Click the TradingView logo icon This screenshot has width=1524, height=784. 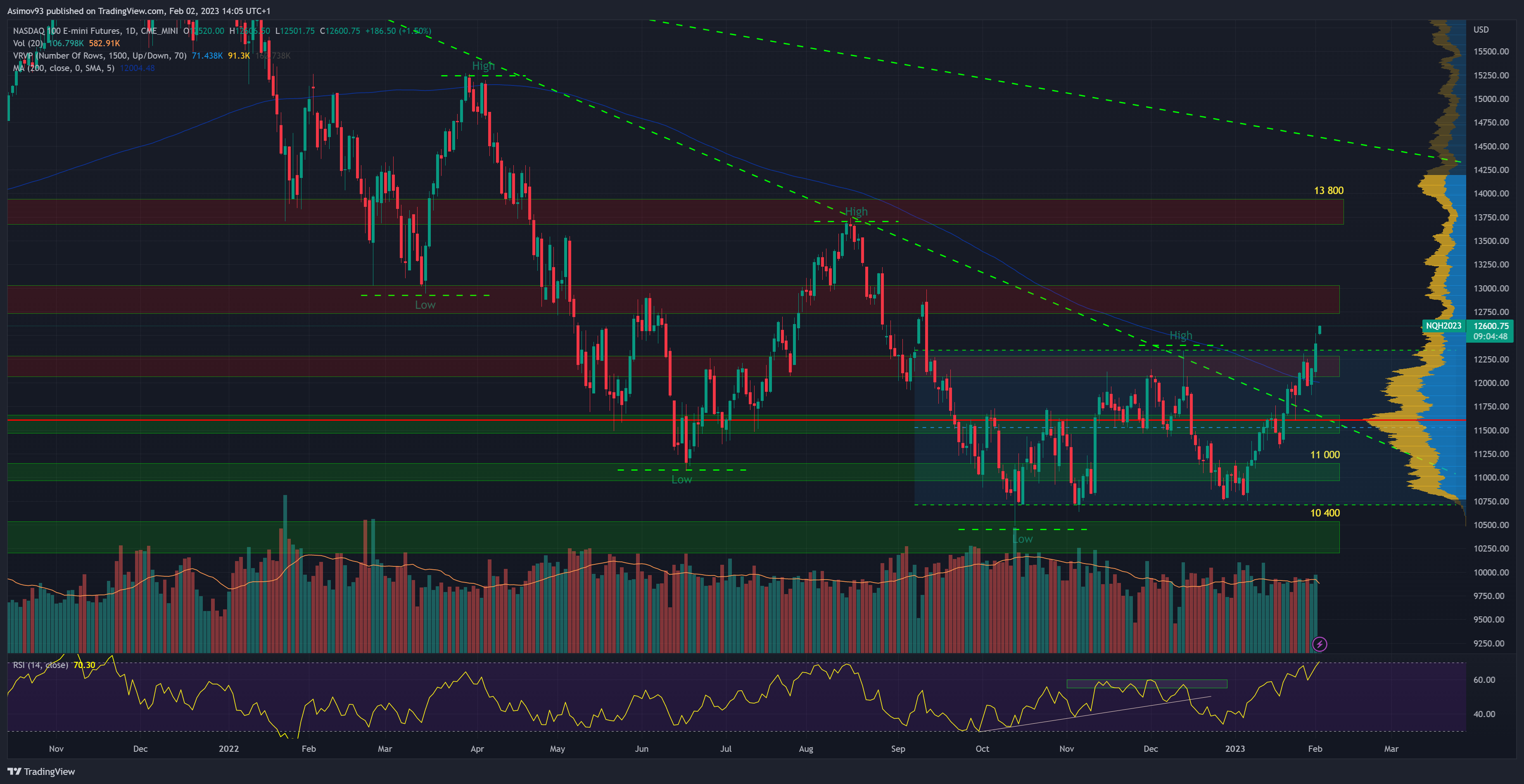click(14, 771)
